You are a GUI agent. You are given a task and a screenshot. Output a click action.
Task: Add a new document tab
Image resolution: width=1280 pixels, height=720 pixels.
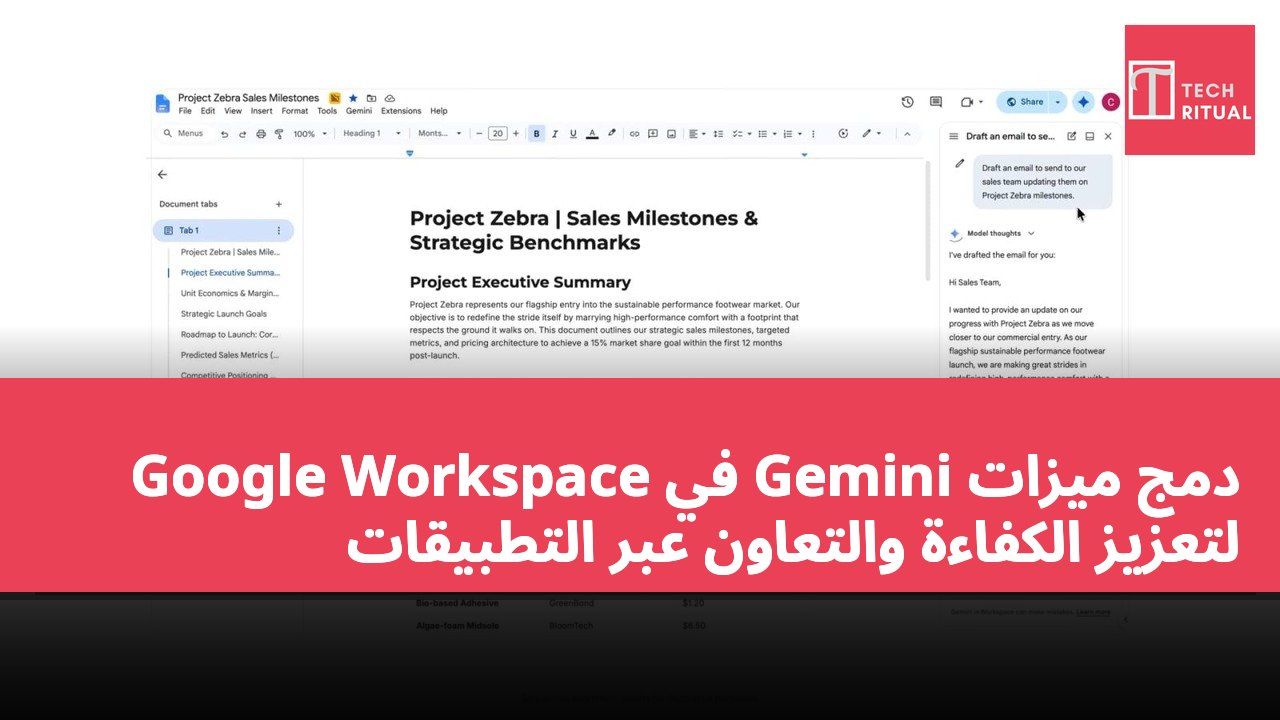[279, 204]
